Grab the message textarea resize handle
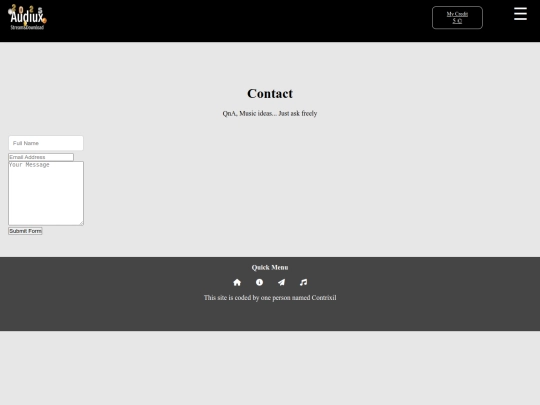Viewport: 540px width, 405px height. [81, 223]
